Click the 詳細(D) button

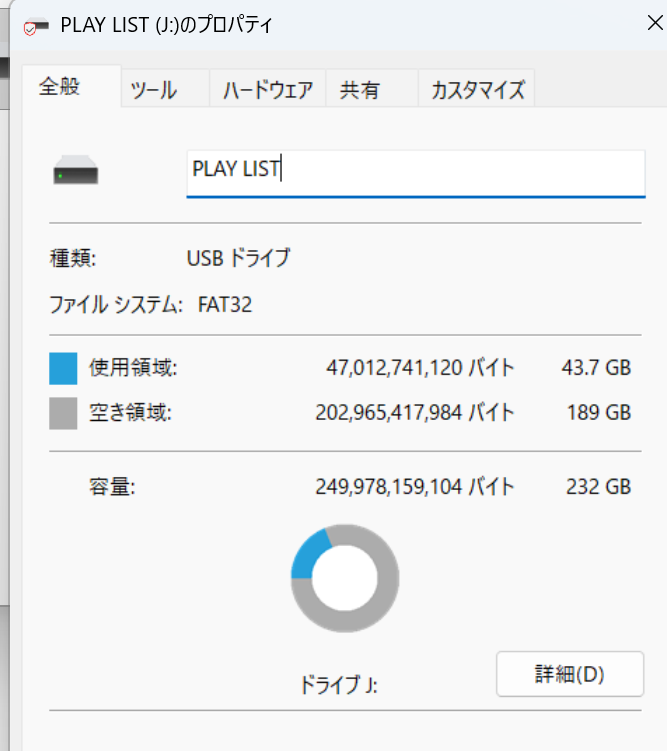(x=569, y=674)
